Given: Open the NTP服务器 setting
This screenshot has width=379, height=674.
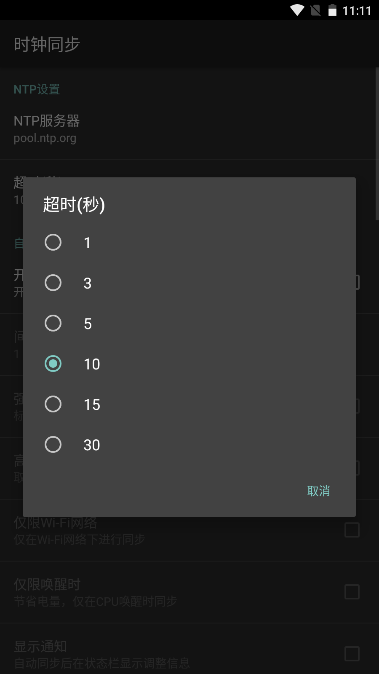Looking at the screenshot, I should 187,129.
